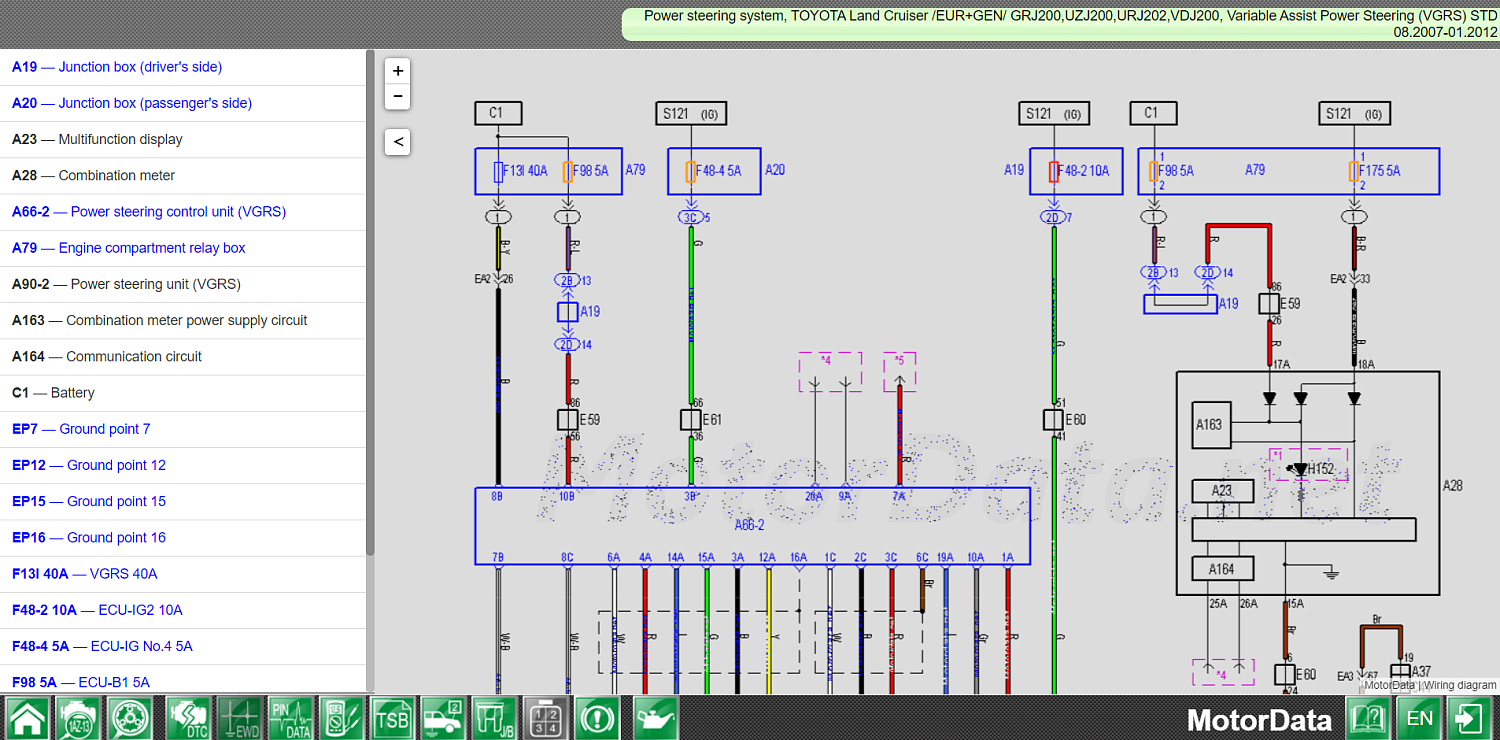Open F13I 40A VGRS 40A link

[85, 574]
